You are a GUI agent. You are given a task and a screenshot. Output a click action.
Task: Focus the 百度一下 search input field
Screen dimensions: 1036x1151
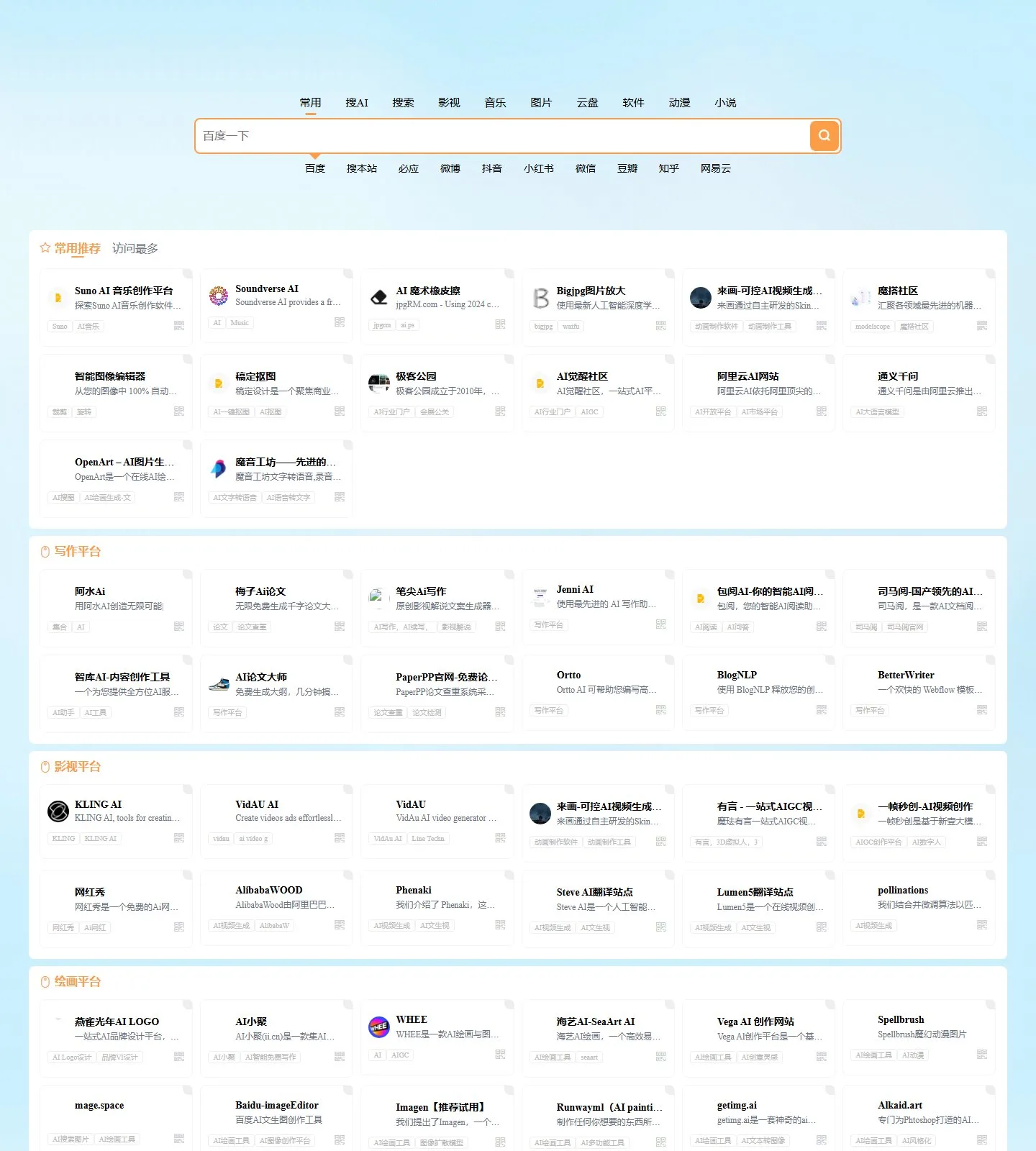pos(504,136)
